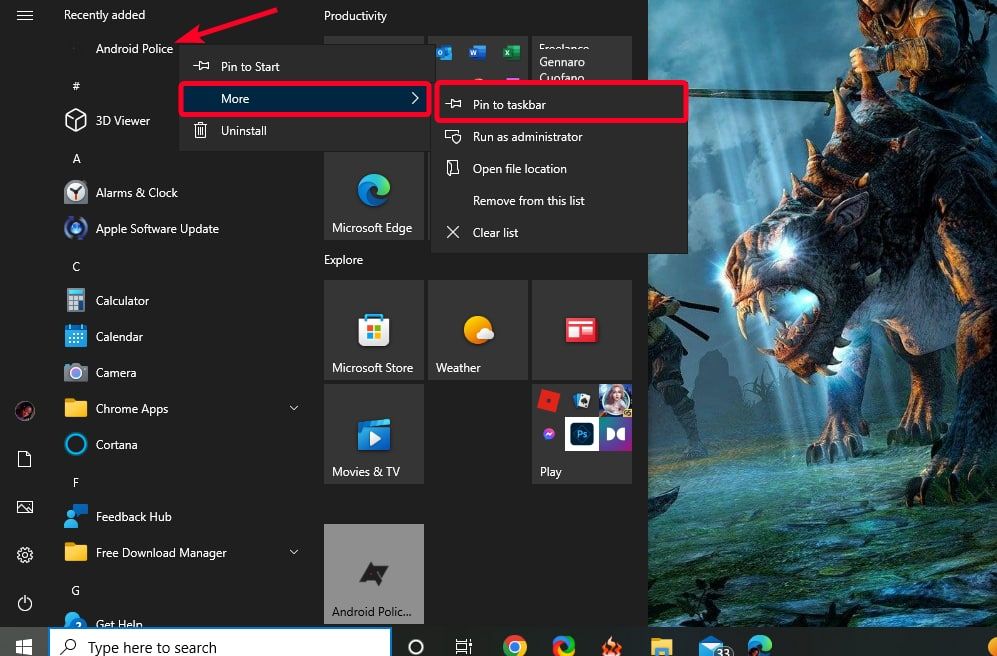The width and height of the screenshot is (997, 656).
Task: Open Cortana circle on the taskbar
Action: (x=416, y=646)
